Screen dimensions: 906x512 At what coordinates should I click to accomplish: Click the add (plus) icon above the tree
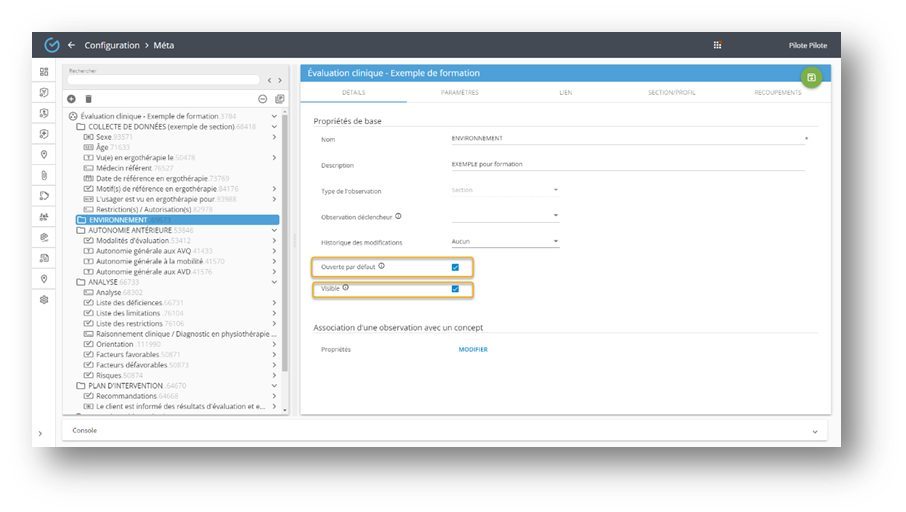tap(71, 99)
